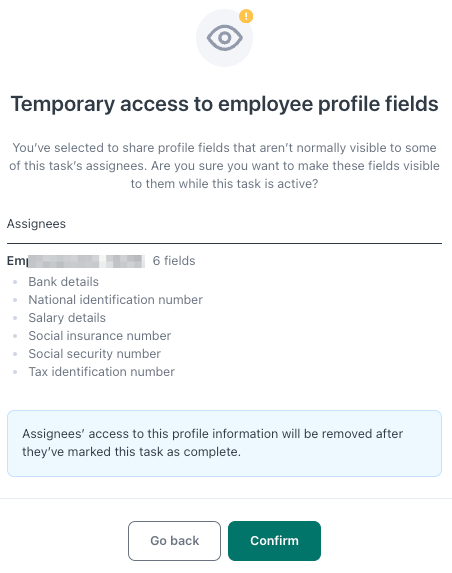Click the 6 fields count label
Image resolution: width=452 pixels, height=573 pixels.
[x=174, y=261]
